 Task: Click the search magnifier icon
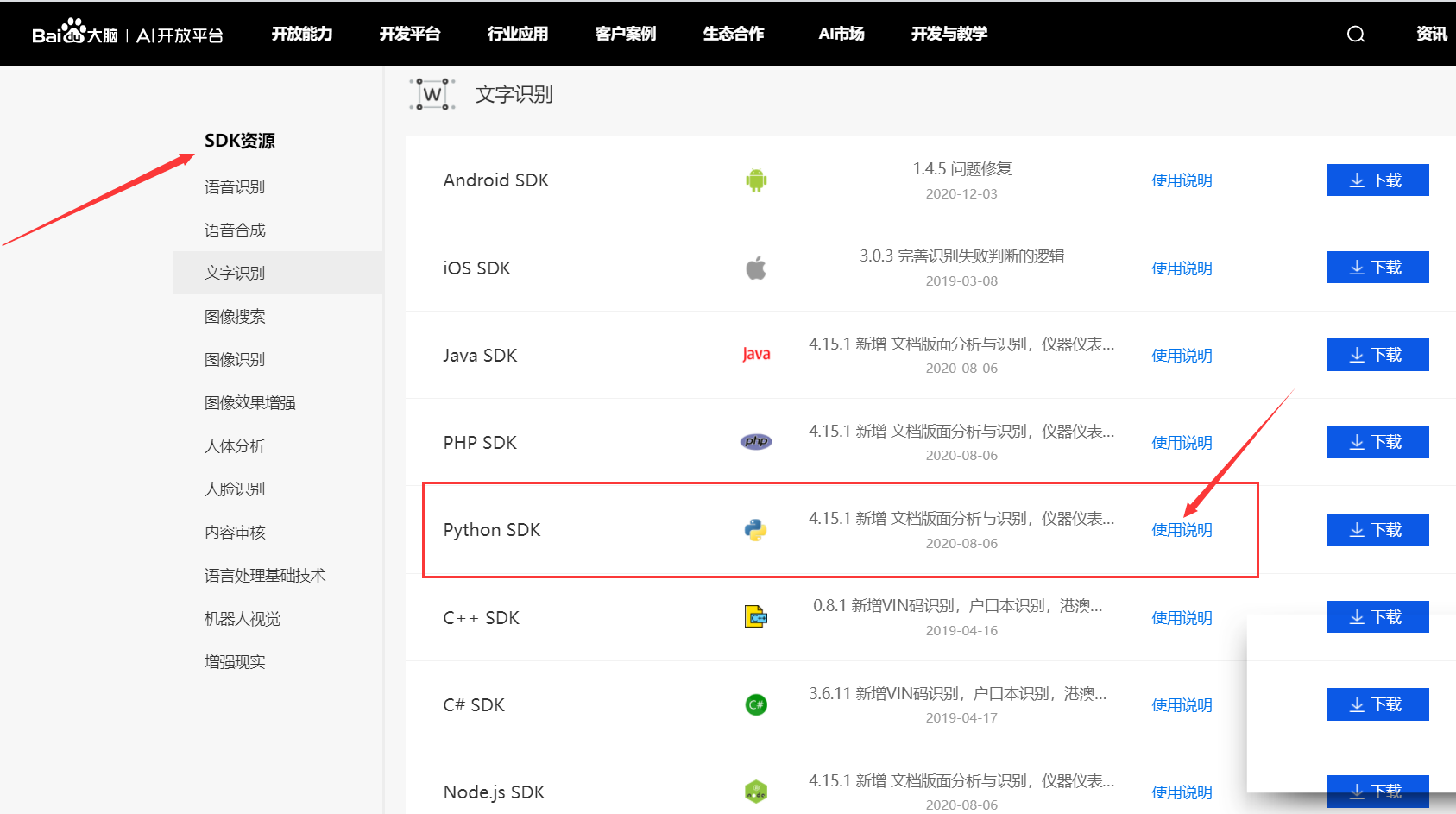pos(1356,34)
